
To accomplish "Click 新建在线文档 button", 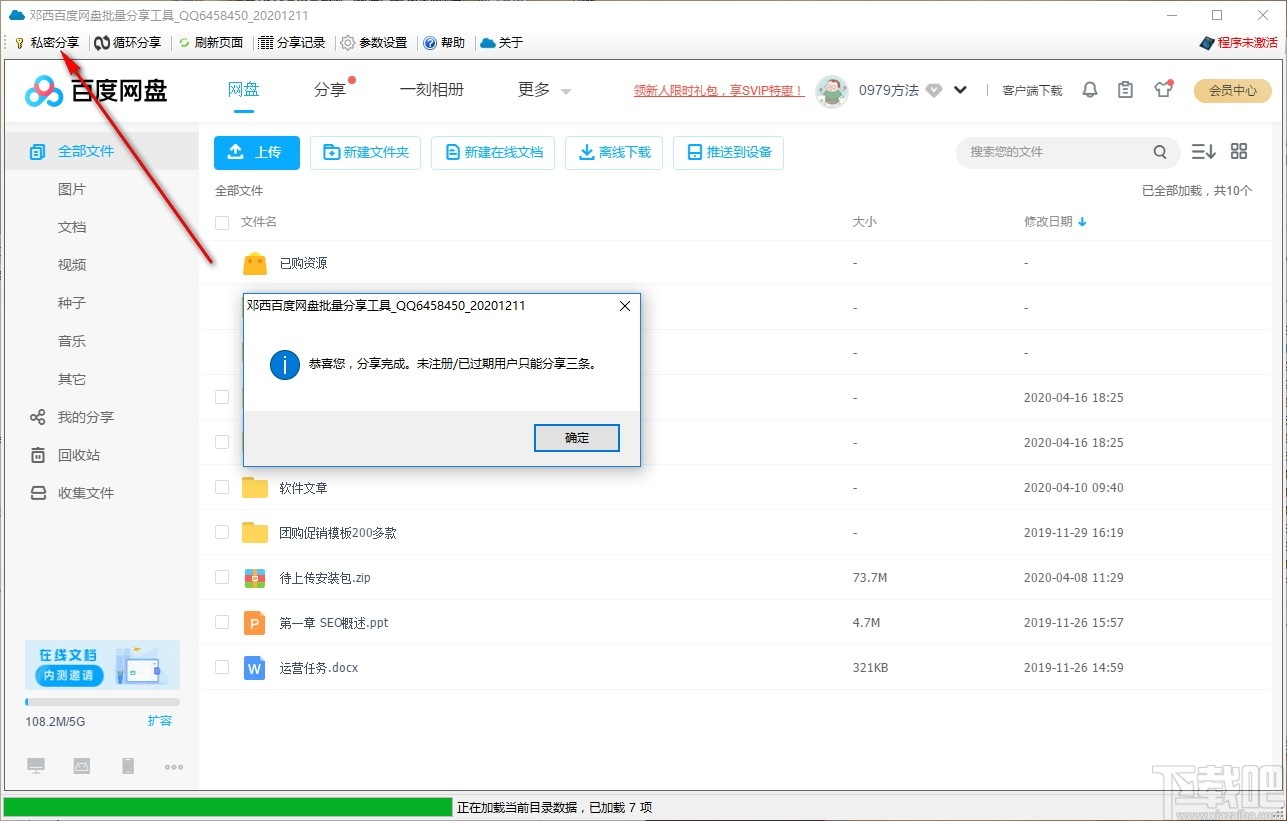I will pos(493,152).
